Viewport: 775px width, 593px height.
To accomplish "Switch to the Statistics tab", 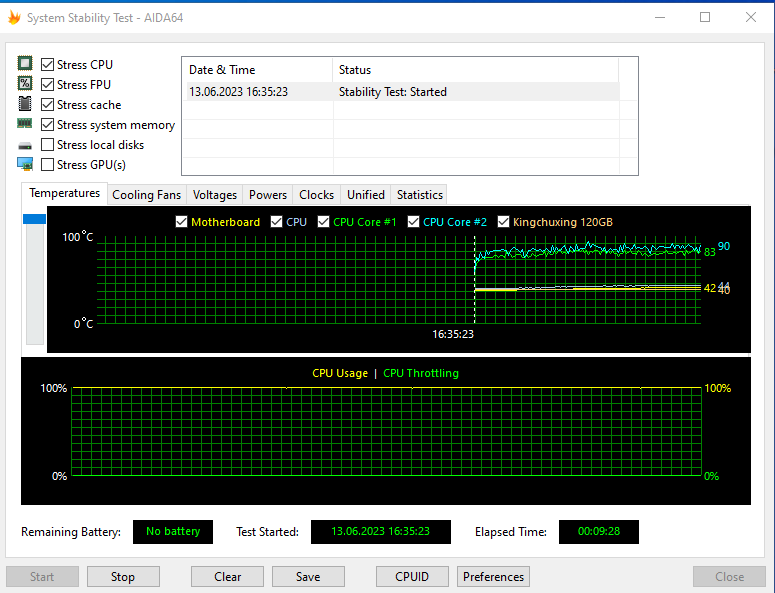I will [420, 195].
